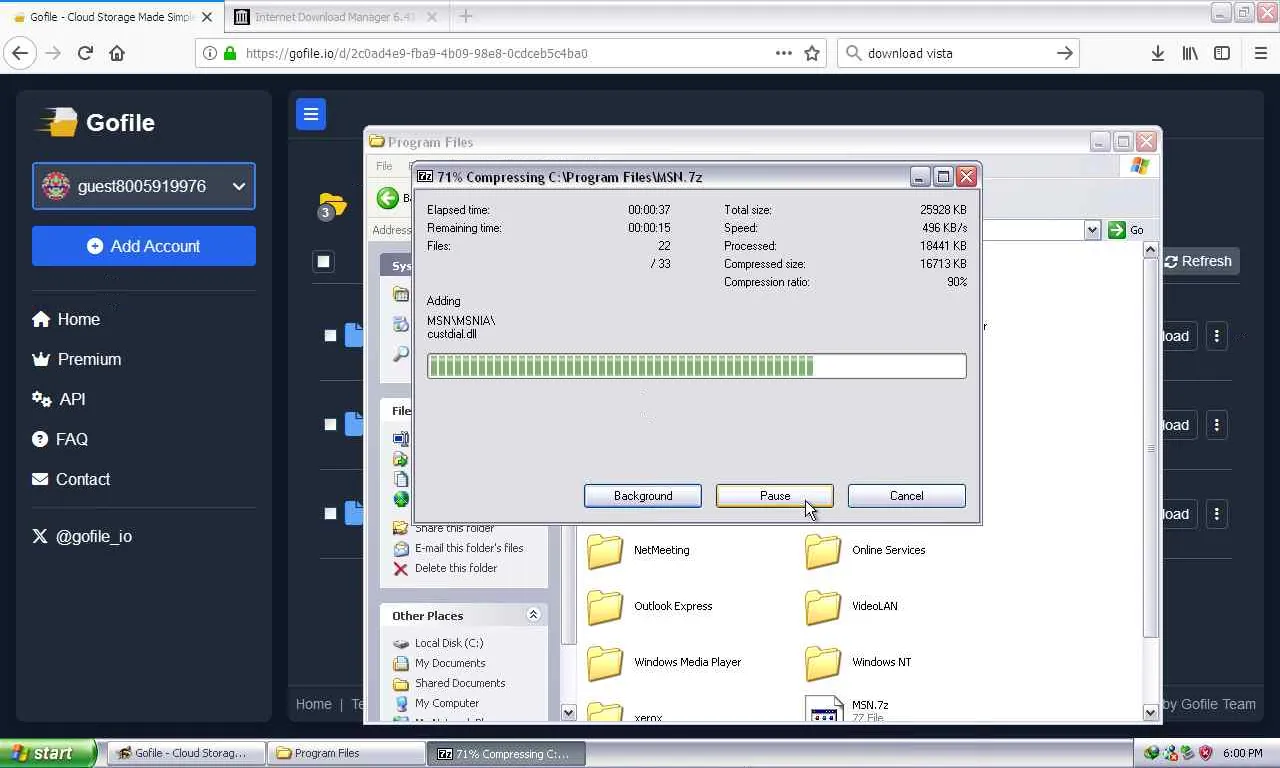Open FAQ in the Gofile sidebar
This screenshot has width=1280, height=768.
(60, 439)
